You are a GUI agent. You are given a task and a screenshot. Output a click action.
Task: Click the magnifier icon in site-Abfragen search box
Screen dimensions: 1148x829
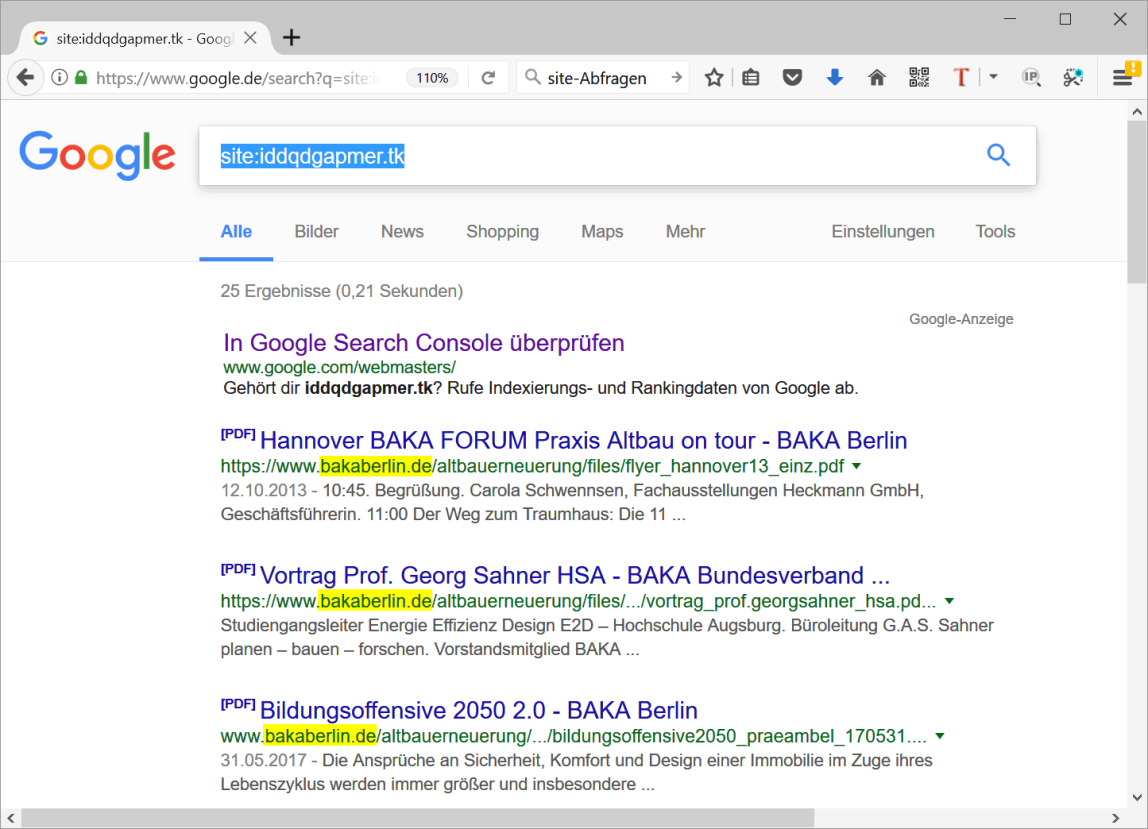point(533,78)
